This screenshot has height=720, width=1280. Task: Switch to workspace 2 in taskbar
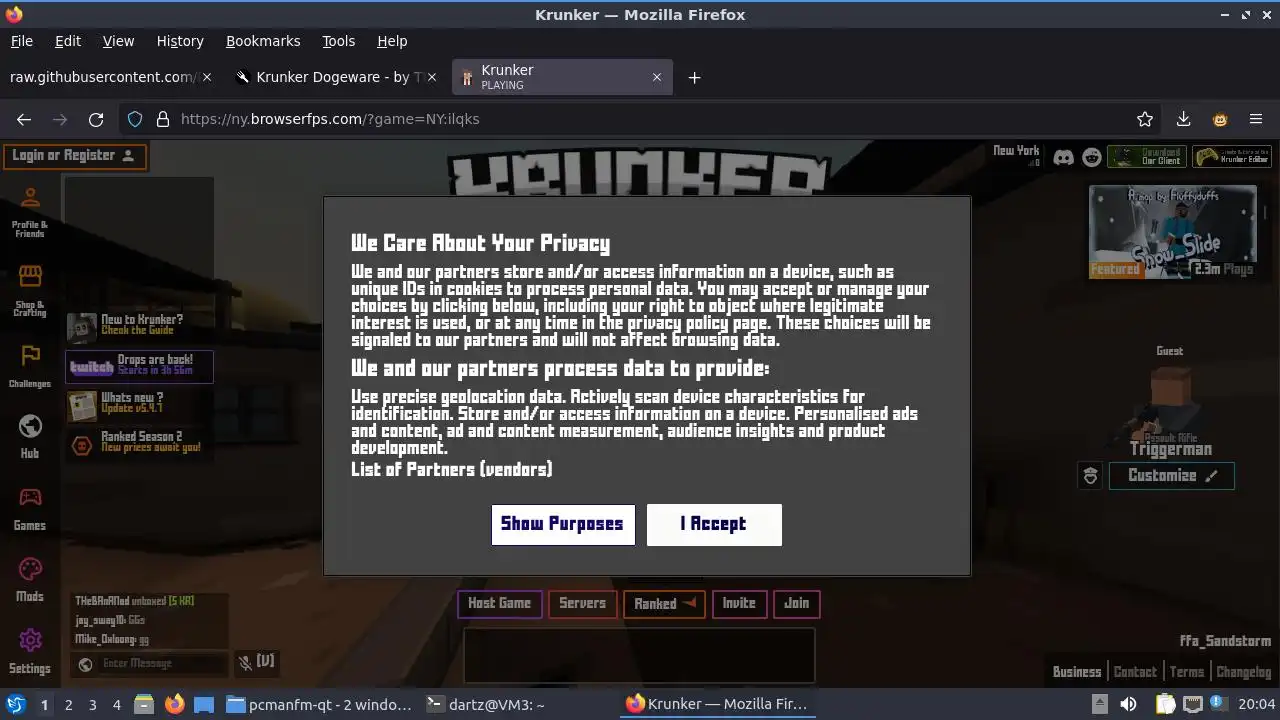[x=68, y=705]
